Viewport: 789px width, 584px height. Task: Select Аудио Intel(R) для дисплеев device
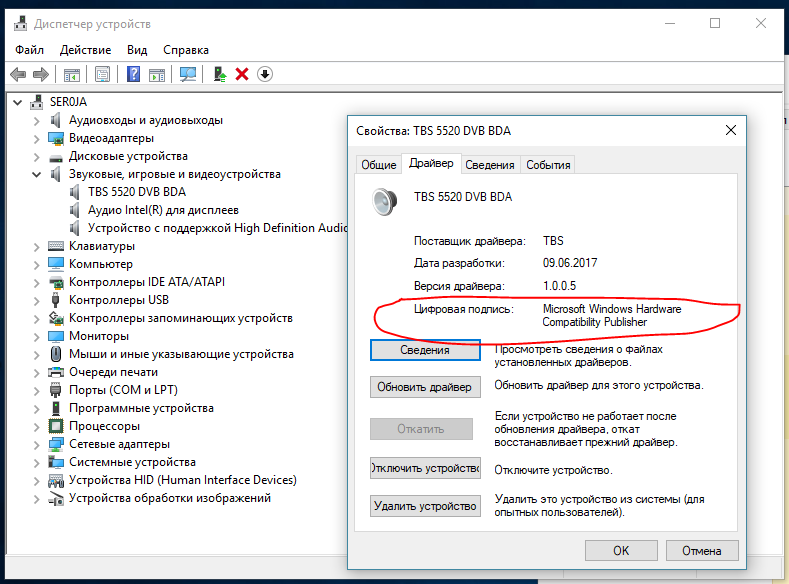(163, 210)
